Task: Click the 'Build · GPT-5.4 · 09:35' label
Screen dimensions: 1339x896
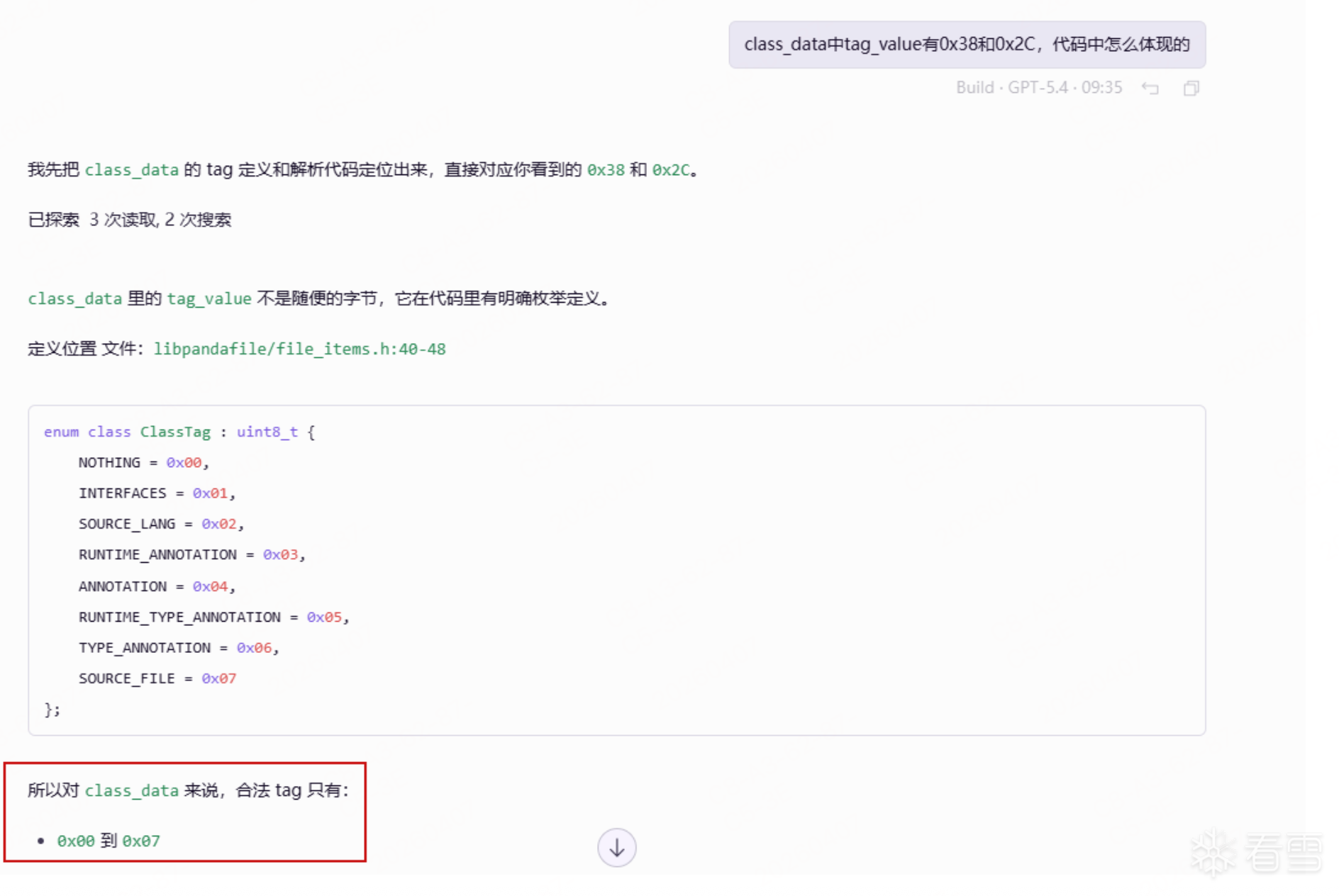Action: 1039,88
